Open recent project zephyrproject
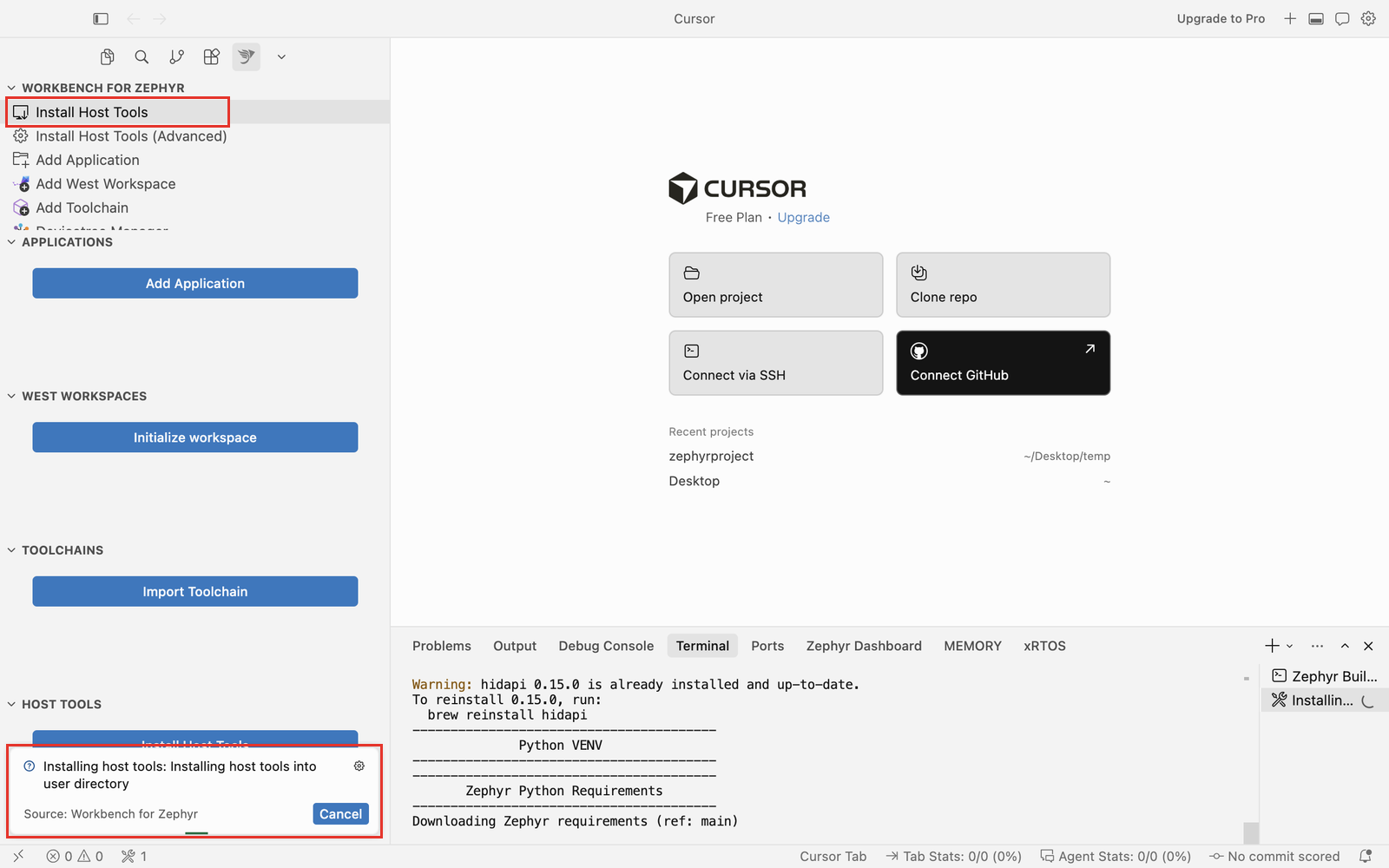The width and height of the screenshot is (1389, 868). pos(711,456)
